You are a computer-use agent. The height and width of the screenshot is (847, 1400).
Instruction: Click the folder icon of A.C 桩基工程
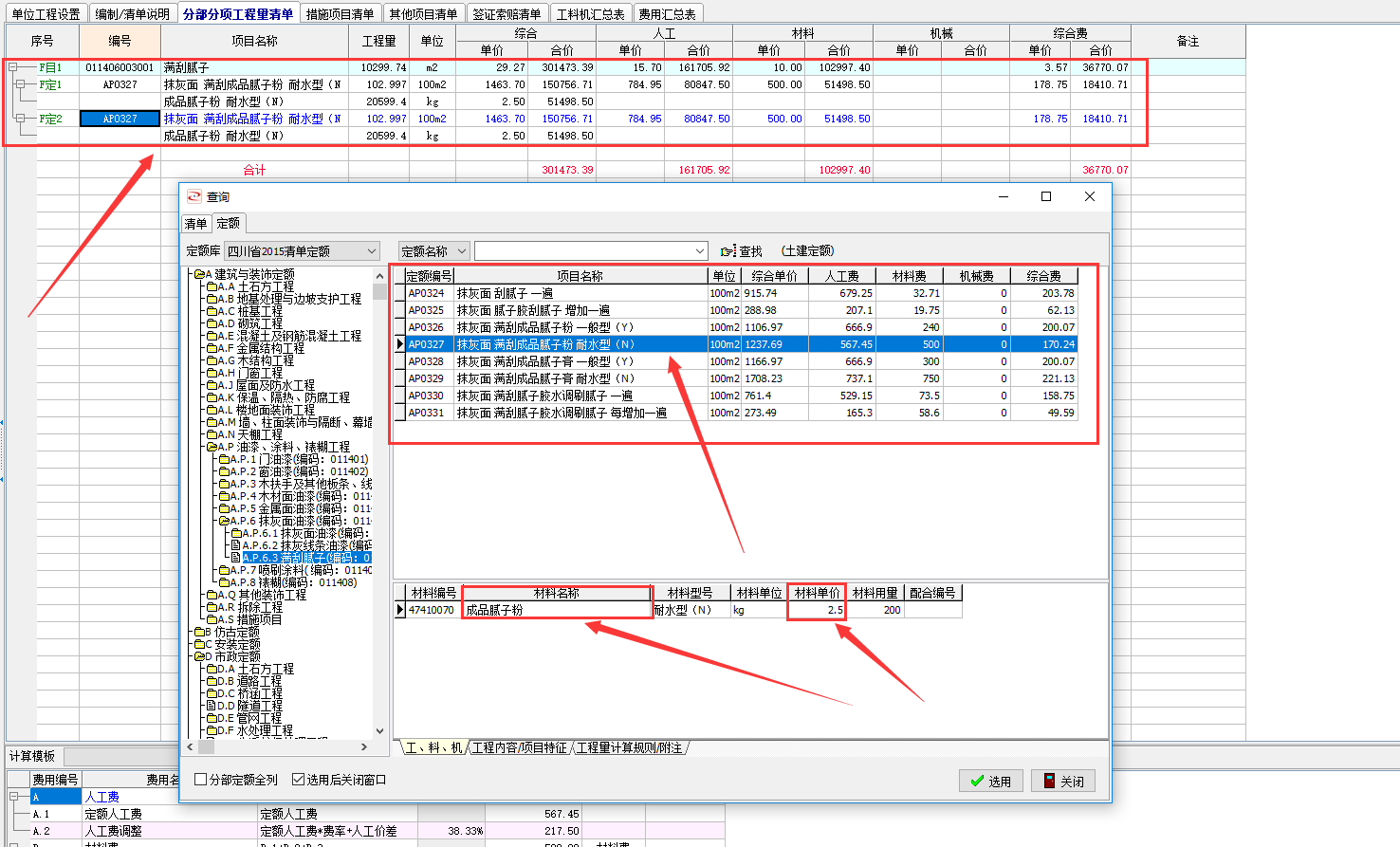212,311
